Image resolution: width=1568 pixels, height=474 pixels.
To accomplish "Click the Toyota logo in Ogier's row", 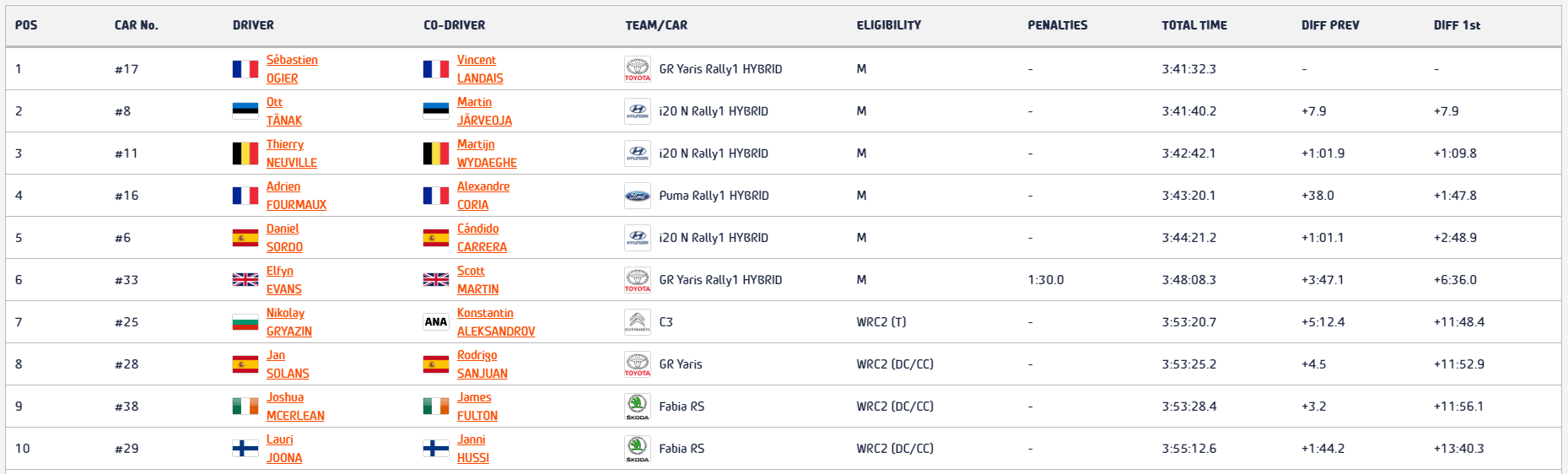I will (637, 69).
